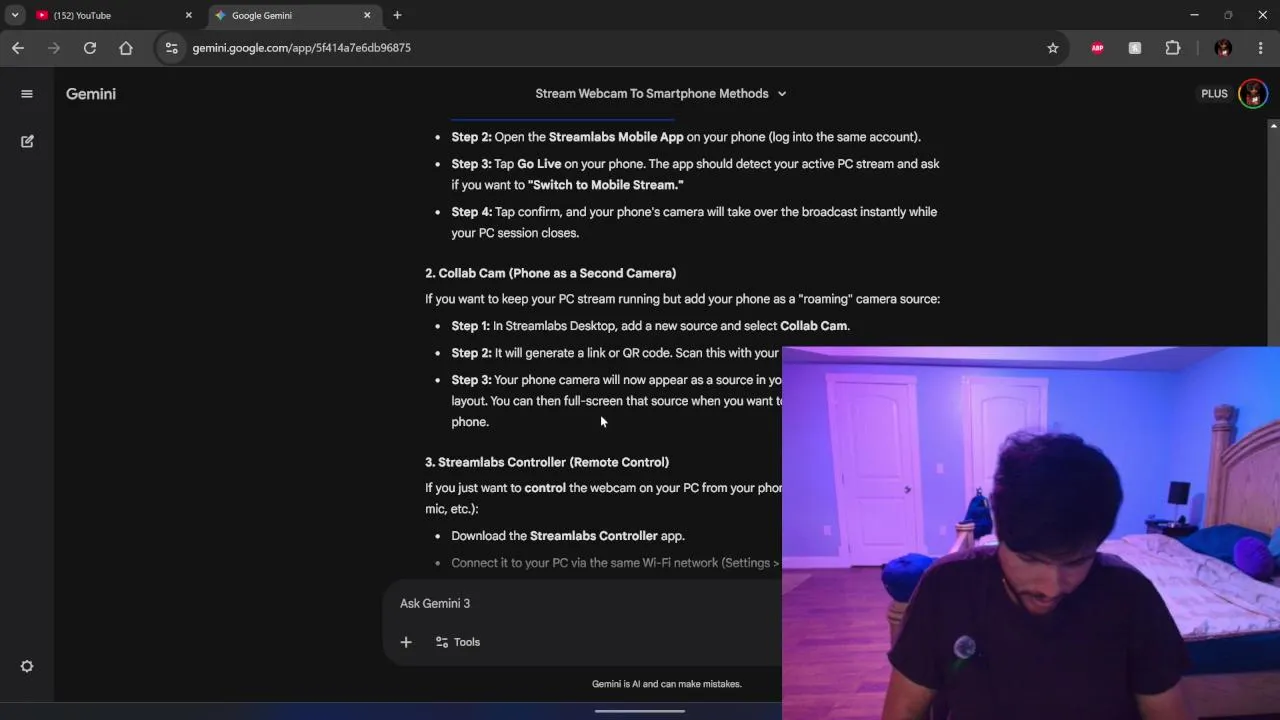1280x720 pixels.
Task: Open Chrome profile avatar in toolbar
Action: [1223, 48]
